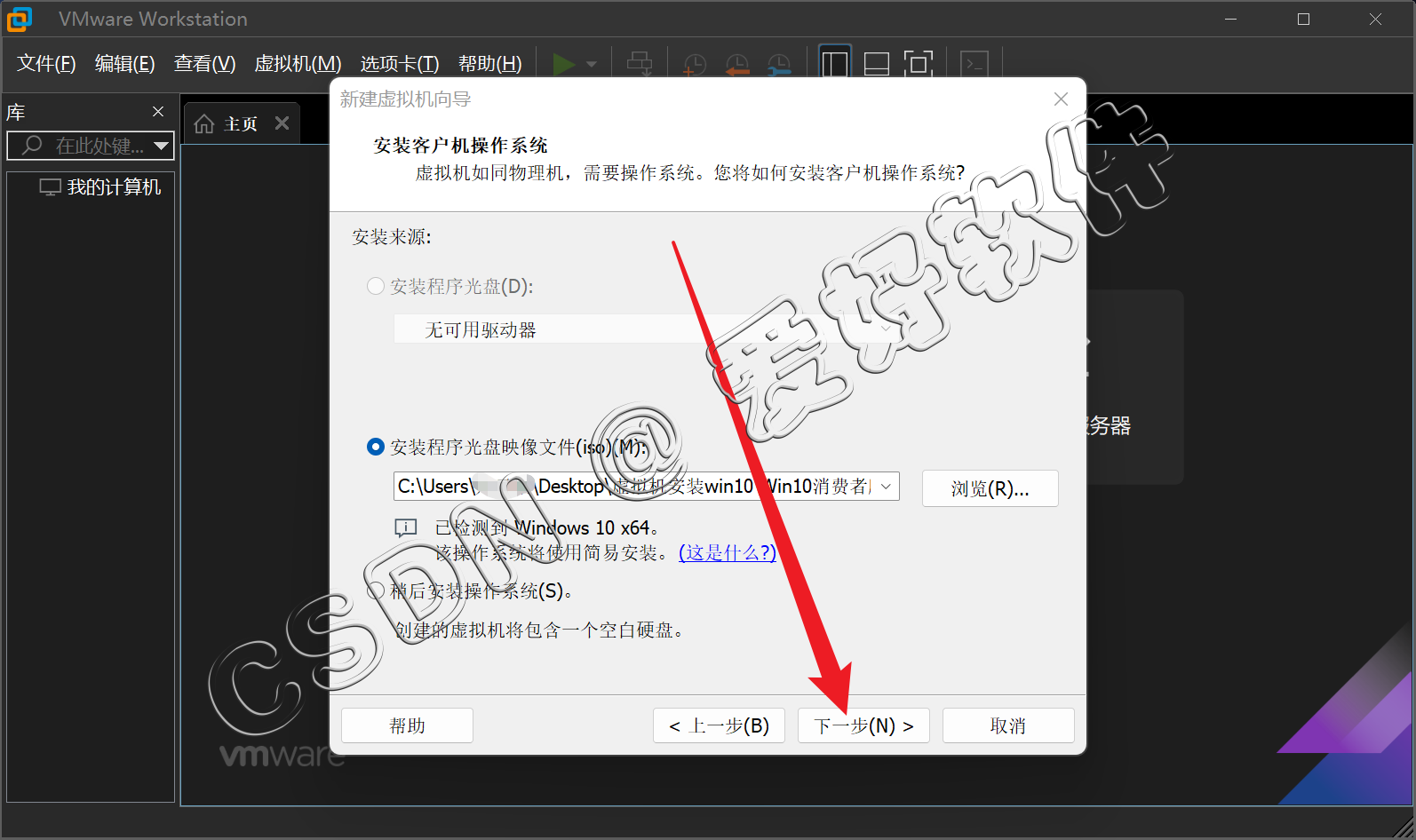
Task: Select 安装程序光盘(D) radio option
Action: [376, 286]
